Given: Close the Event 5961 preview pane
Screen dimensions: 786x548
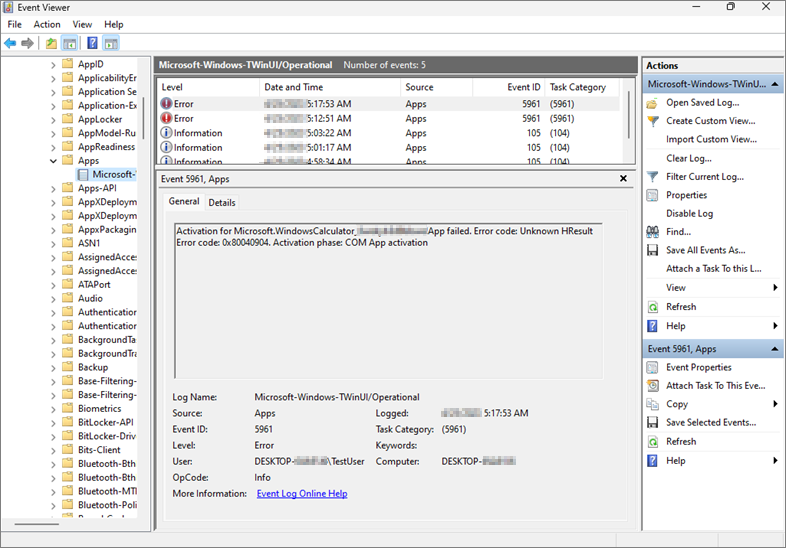Looking at the screenshot, I should click(x=623, y=178).
